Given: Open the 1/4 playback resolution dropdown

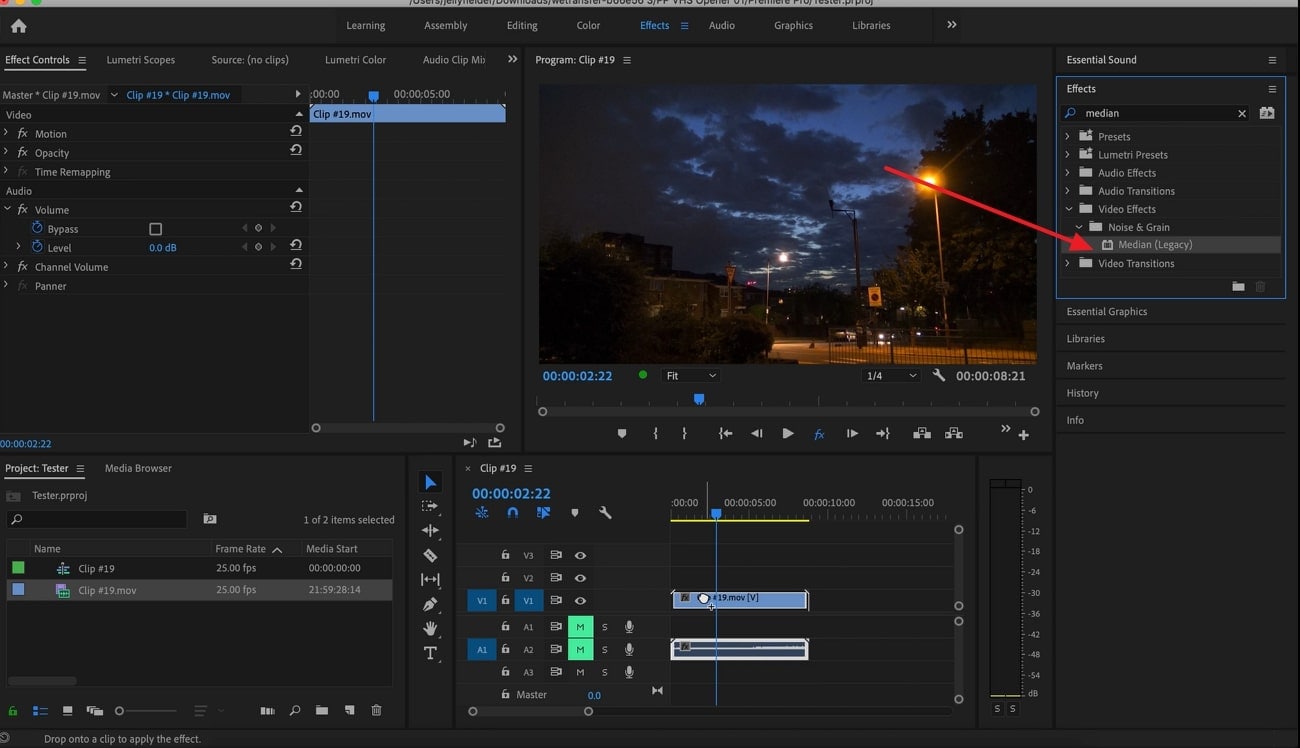Looking at the screenshot, I should tap(891, 376).
